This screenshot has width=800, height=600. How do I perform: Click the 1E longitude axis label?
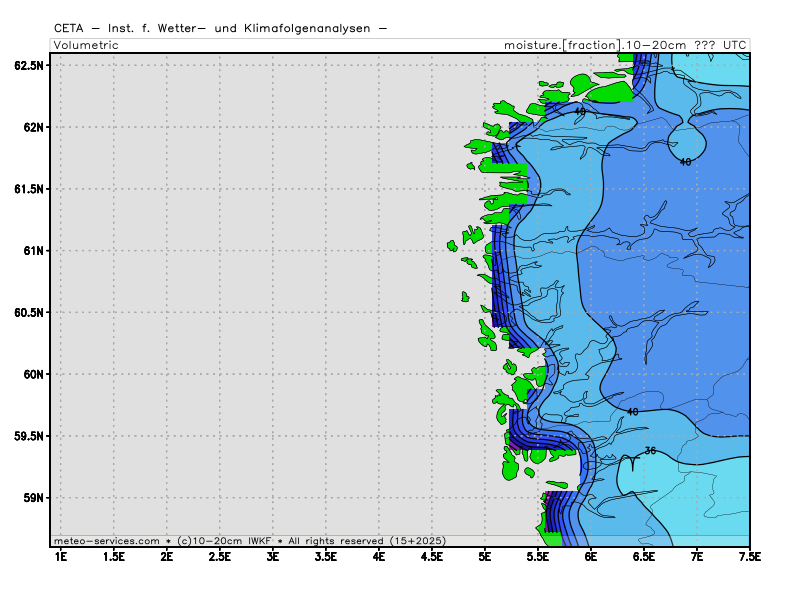[x=60, y=555]
